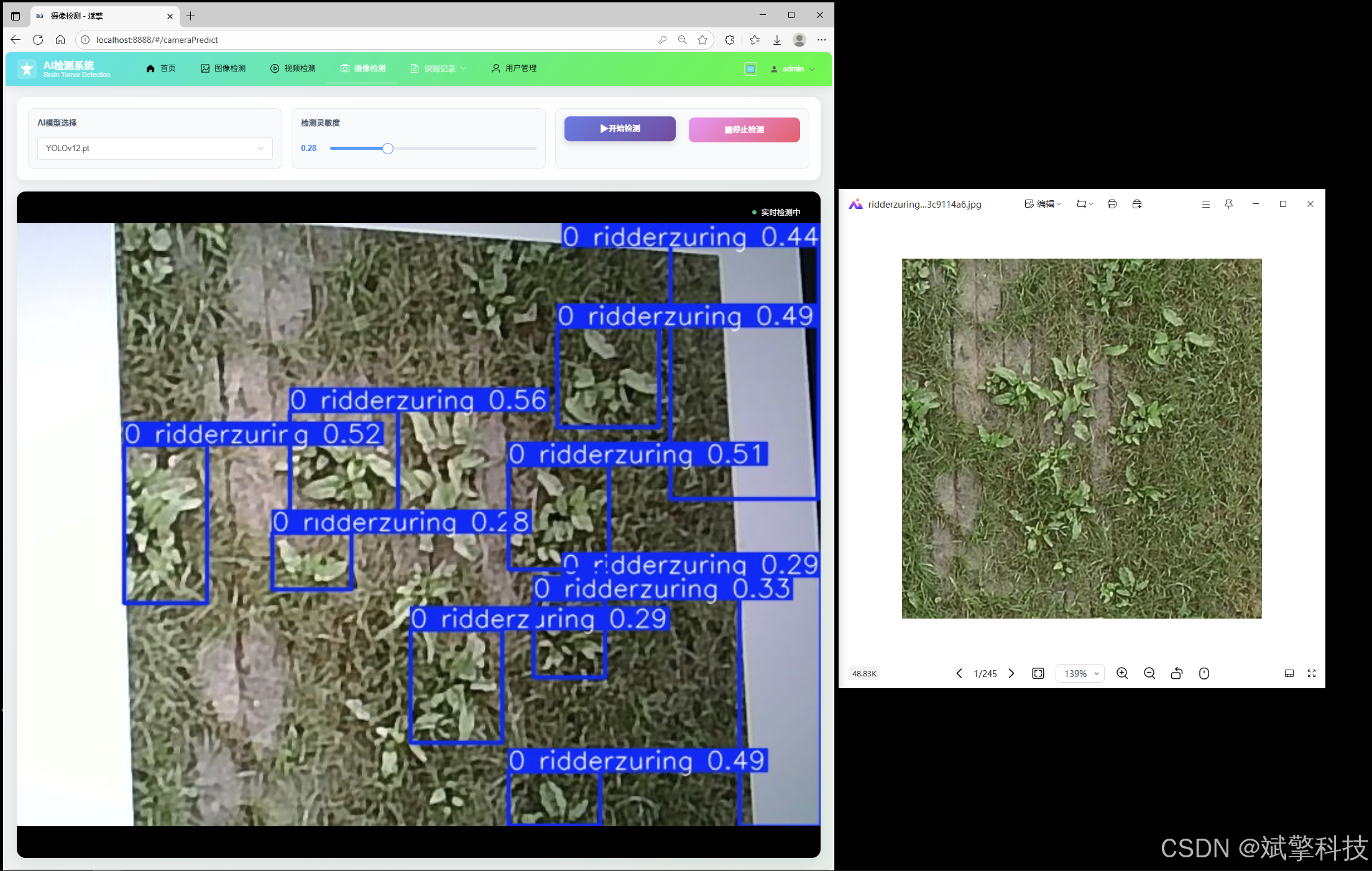Image resolution: width=1372 pixels, height=871 pixels.
Task: Go to the previous image in the viewer
Action: coord(959,673)
